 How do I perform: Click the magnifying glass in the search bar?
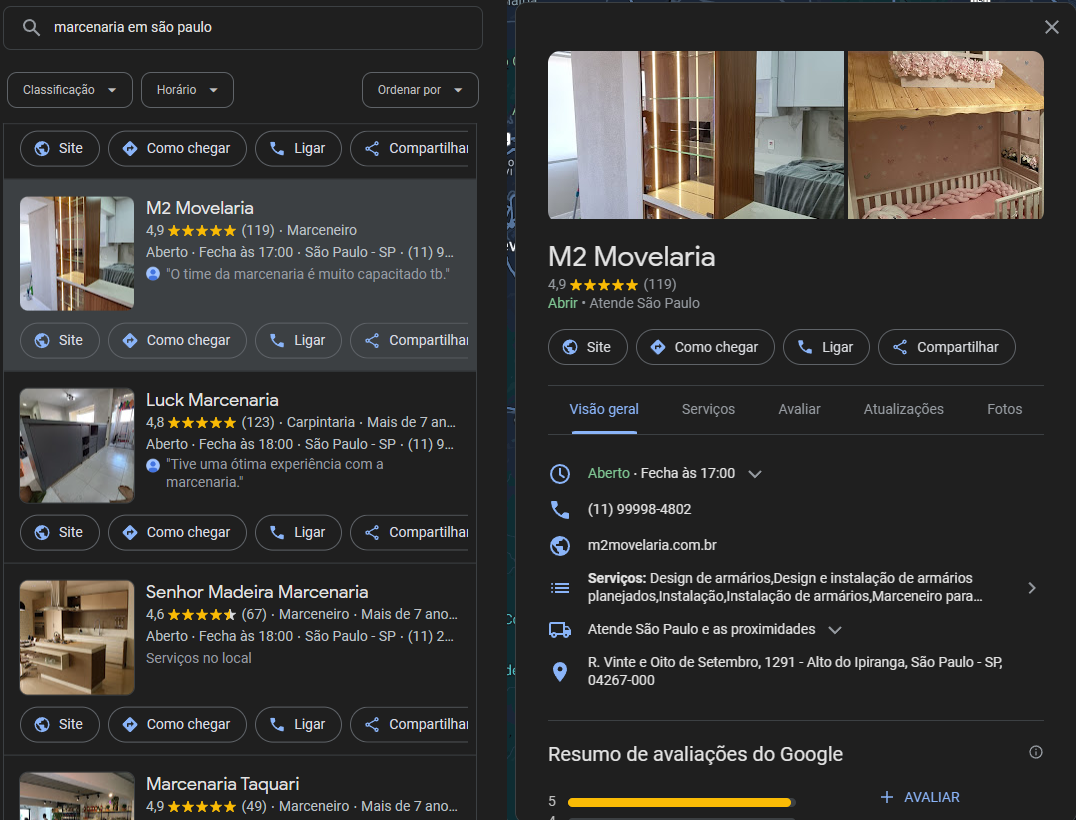32,28
